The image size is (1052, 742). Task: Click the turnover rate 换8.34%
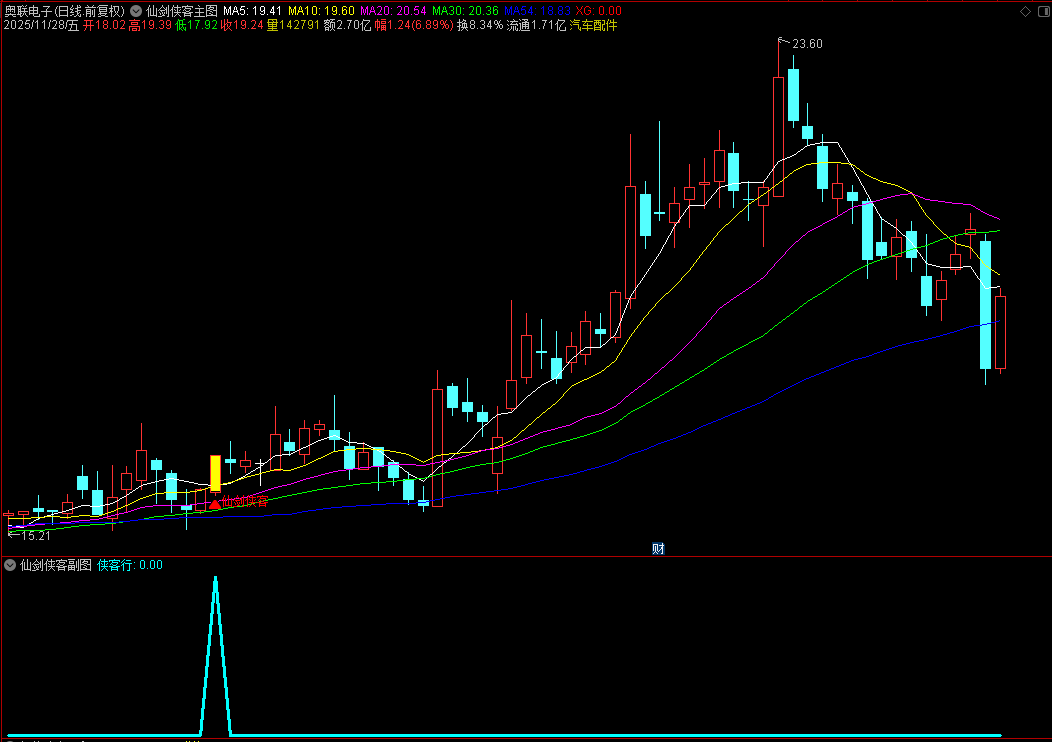[480, 25]
